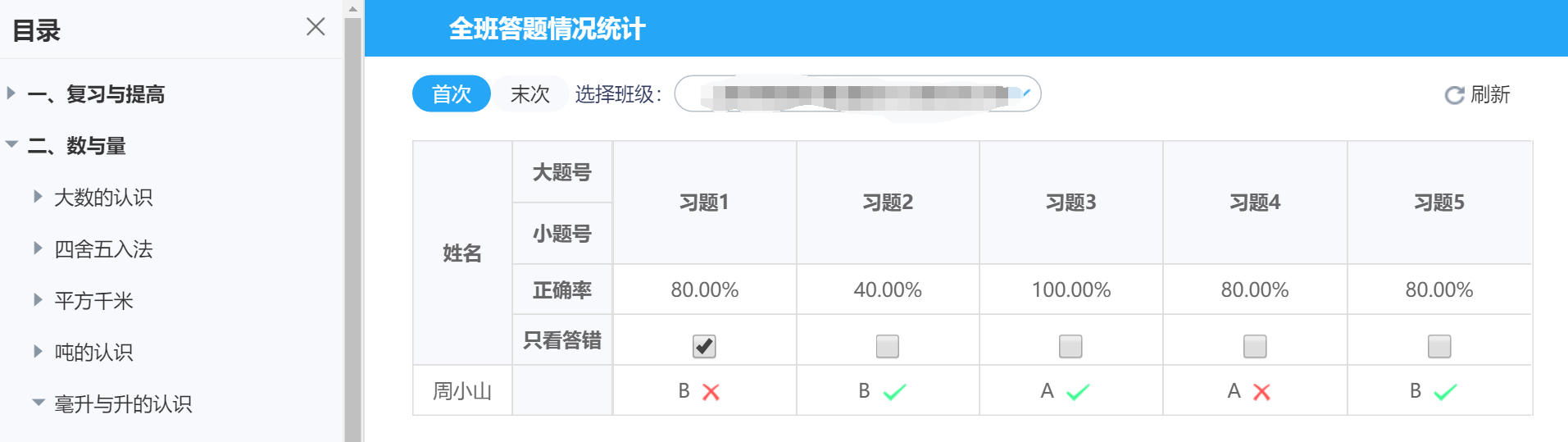Check the 只看答错 box for 习题5
The height and width of the screenshot is (442, 1568).
[1439, 346]
